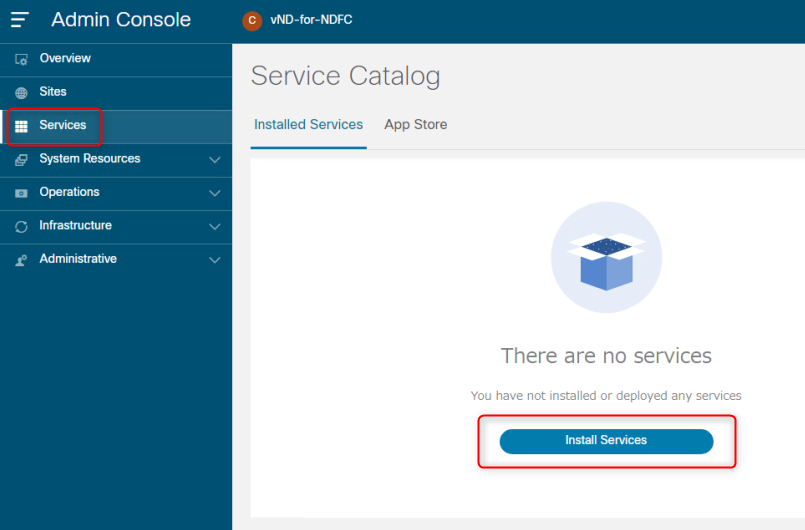
Task: Click "There are no services" text
Action: (x=606, y=355)
